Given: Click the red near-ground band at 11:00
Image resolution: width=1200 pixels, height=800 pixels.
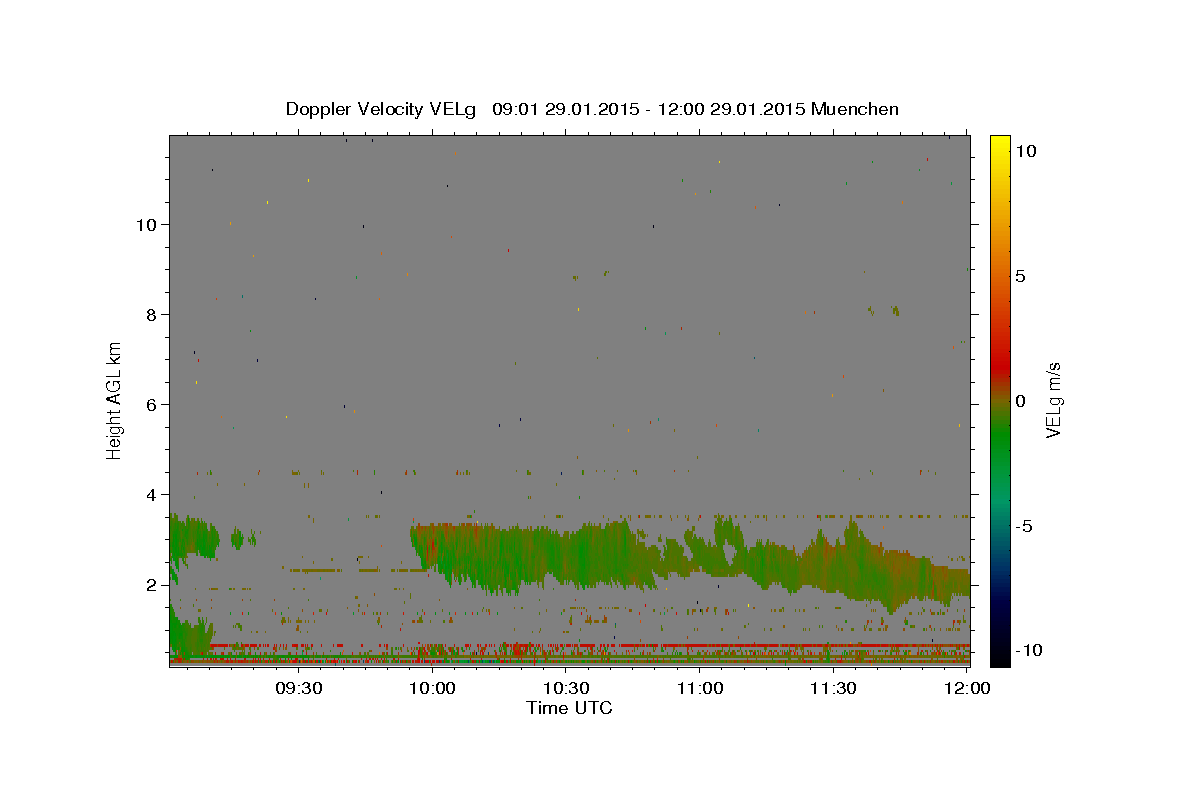Looking at the screenshot, I should point(700,645).
